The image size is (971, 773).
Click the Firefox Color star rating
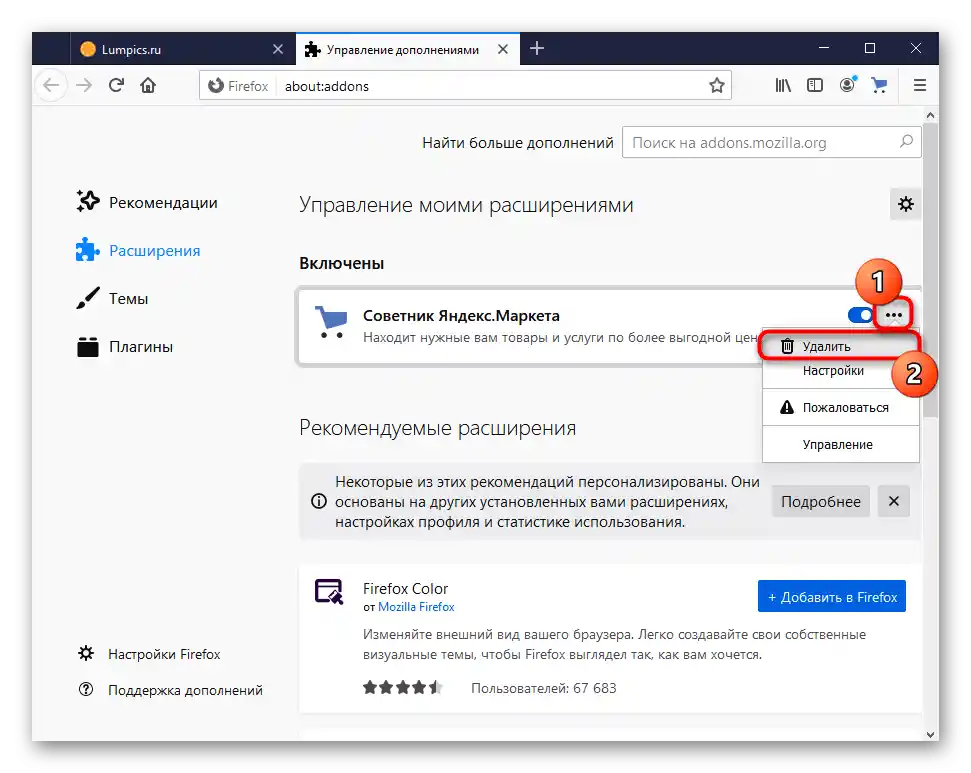[403, 687]
